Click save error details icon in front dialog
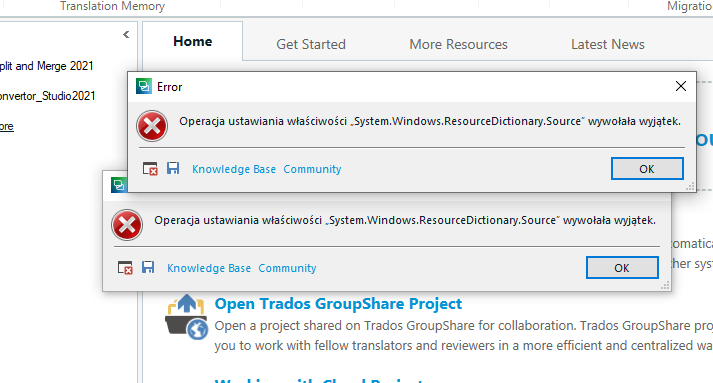Viewport: 713px width, 383px height. [173, 168]
